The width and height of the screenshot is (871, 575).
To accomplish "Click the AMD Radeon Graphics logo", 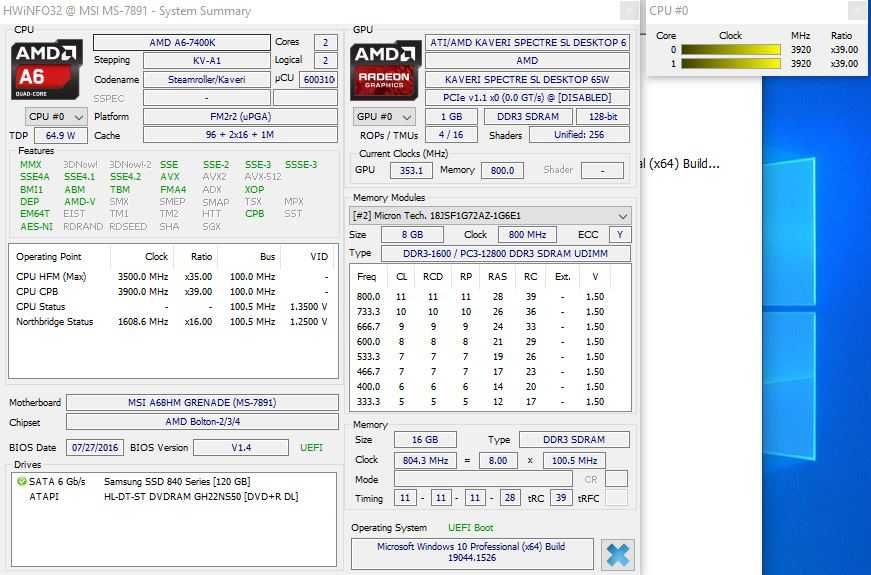I will click(x=385, y=70).
